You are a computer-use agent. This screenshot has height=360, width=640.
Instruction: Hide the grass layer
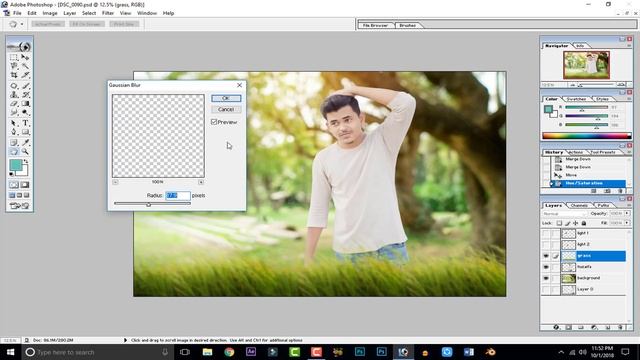[x=546, y=256]
